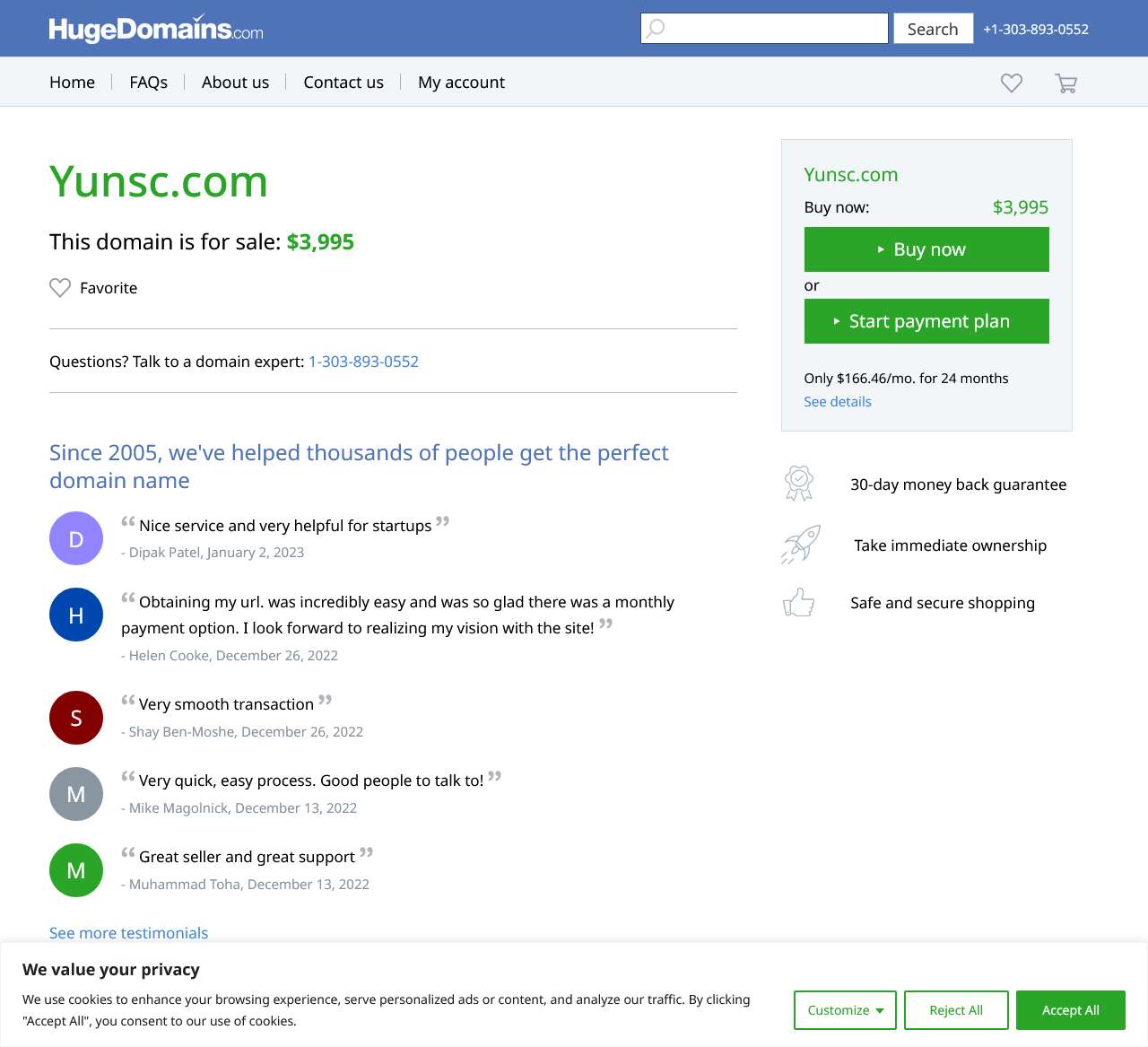Click the wishlist heart icon in navigation bar
Image resolution: width=1148 pixels, height=1047 pixels.
pos(1011,83)
